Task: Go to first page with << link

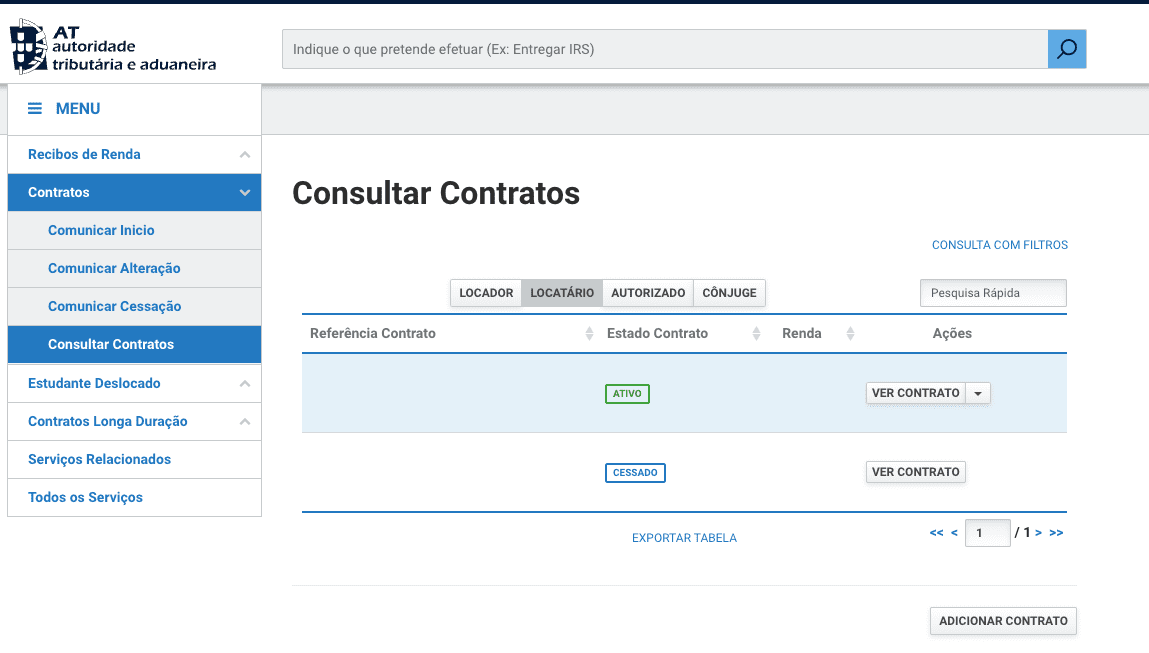Action: [936, 533]
